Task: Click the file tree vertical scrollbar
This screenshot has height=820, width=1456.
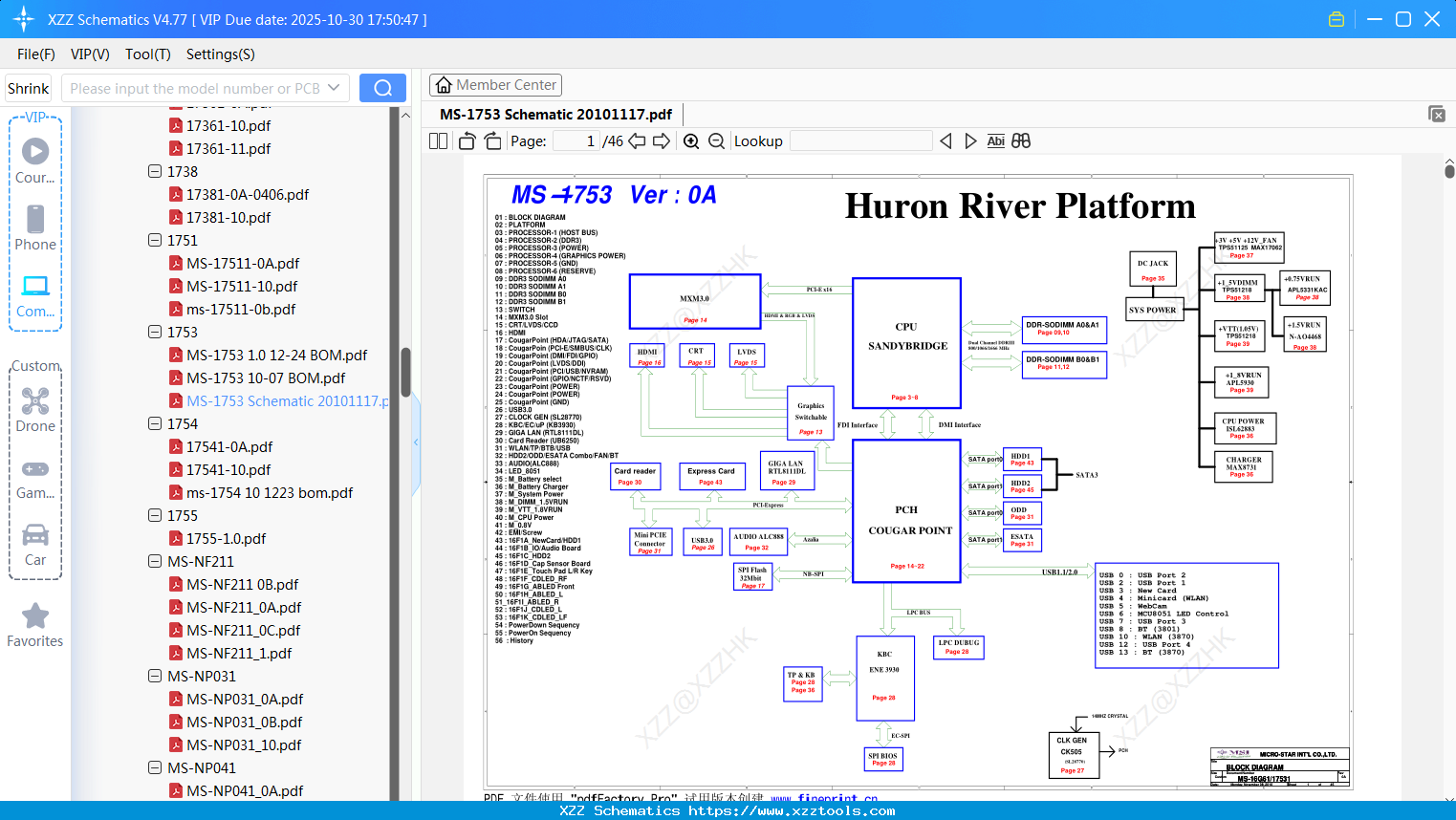Action: (405, 373)
